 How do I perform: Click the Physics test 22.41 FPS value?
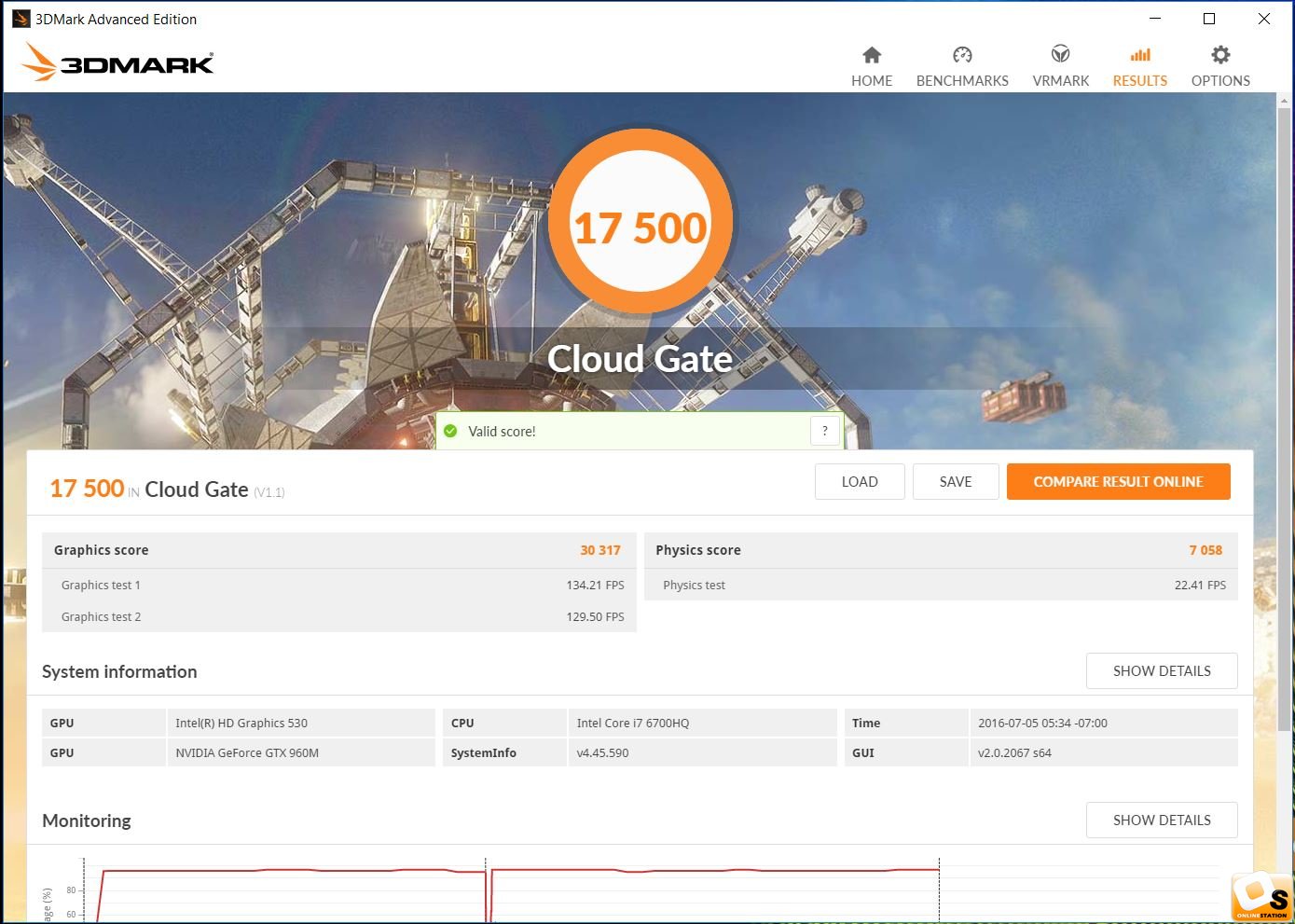click(1200, 586)
